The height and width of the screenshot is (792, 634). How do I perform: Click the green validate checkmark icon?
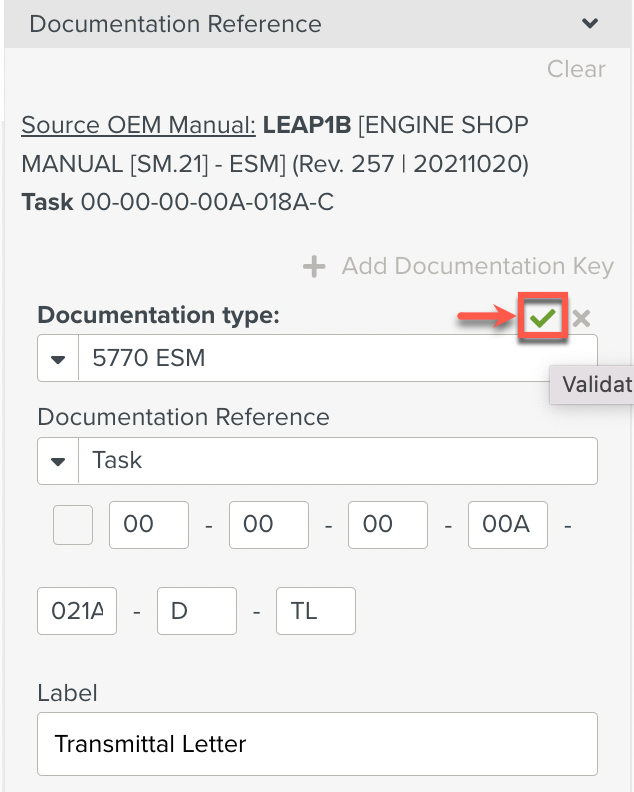pyautogui.click(x=543, y=319)
